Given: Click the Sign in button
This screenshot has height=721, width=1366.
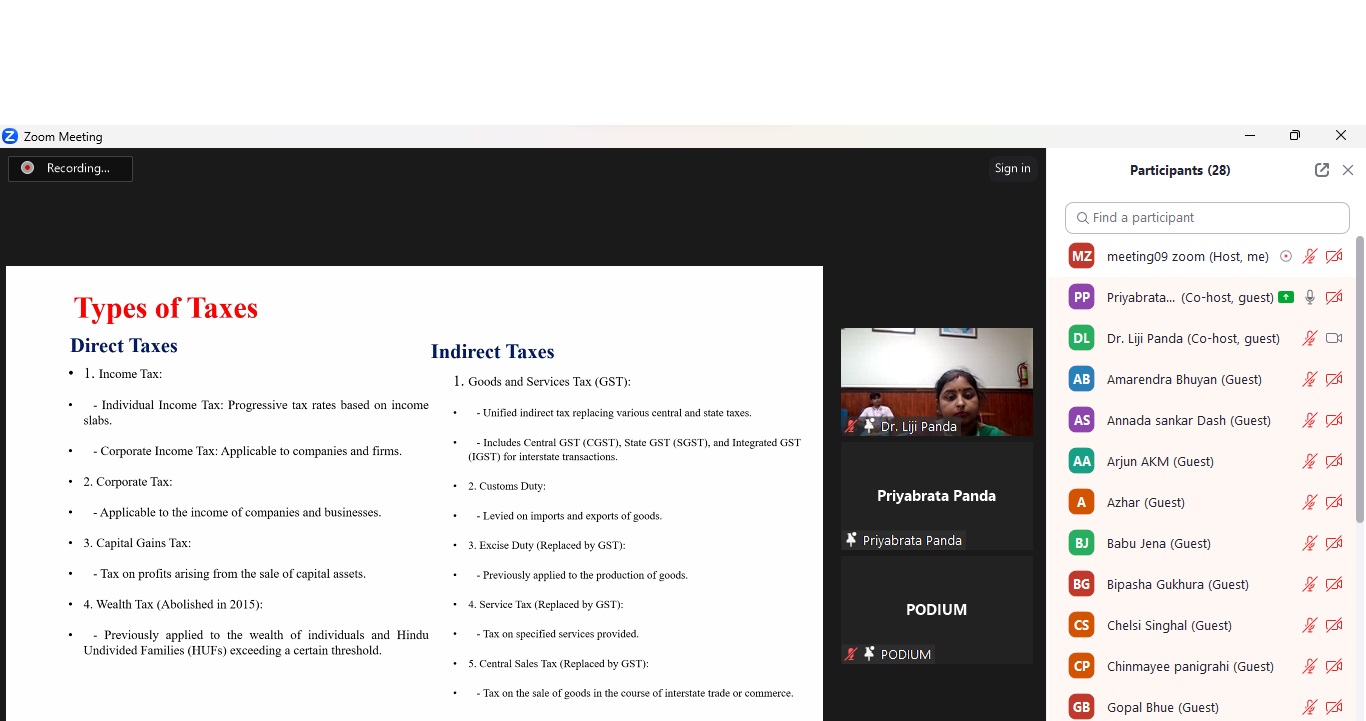Looking at the screenshot, I should tap(1012, 168).
